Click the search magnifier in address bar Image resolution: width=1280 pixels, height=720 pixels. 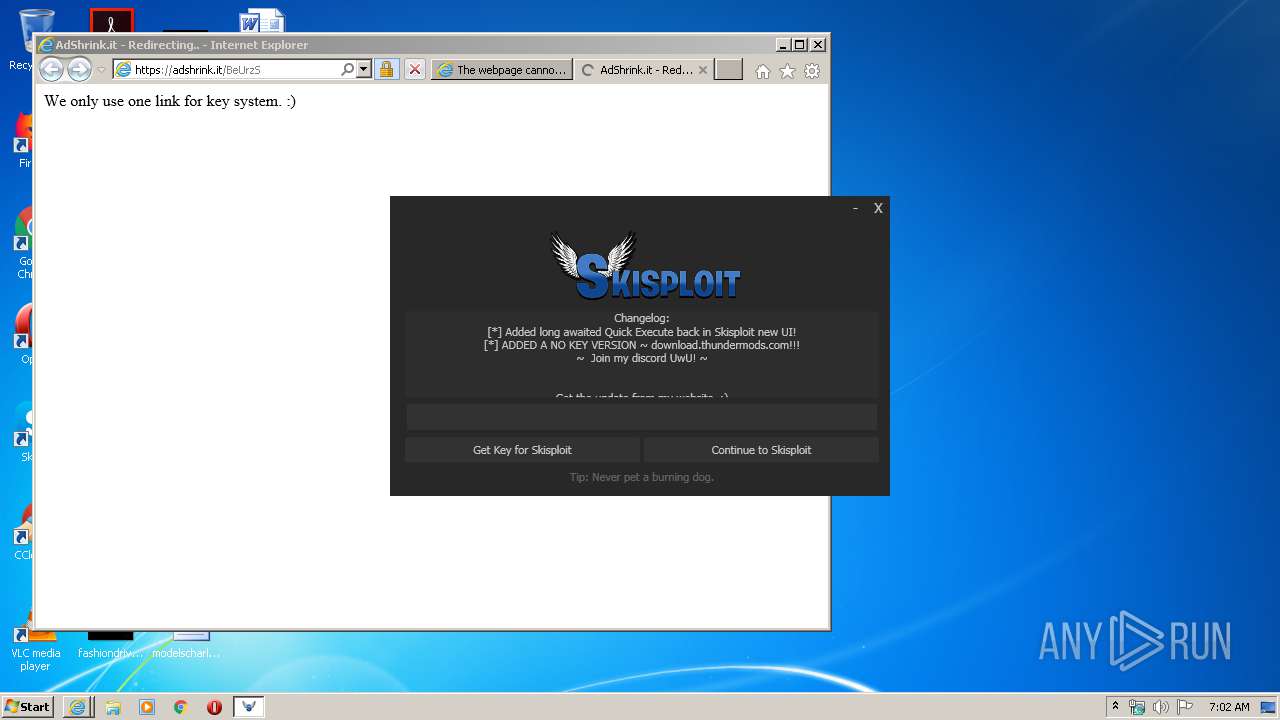coord(347,70)
